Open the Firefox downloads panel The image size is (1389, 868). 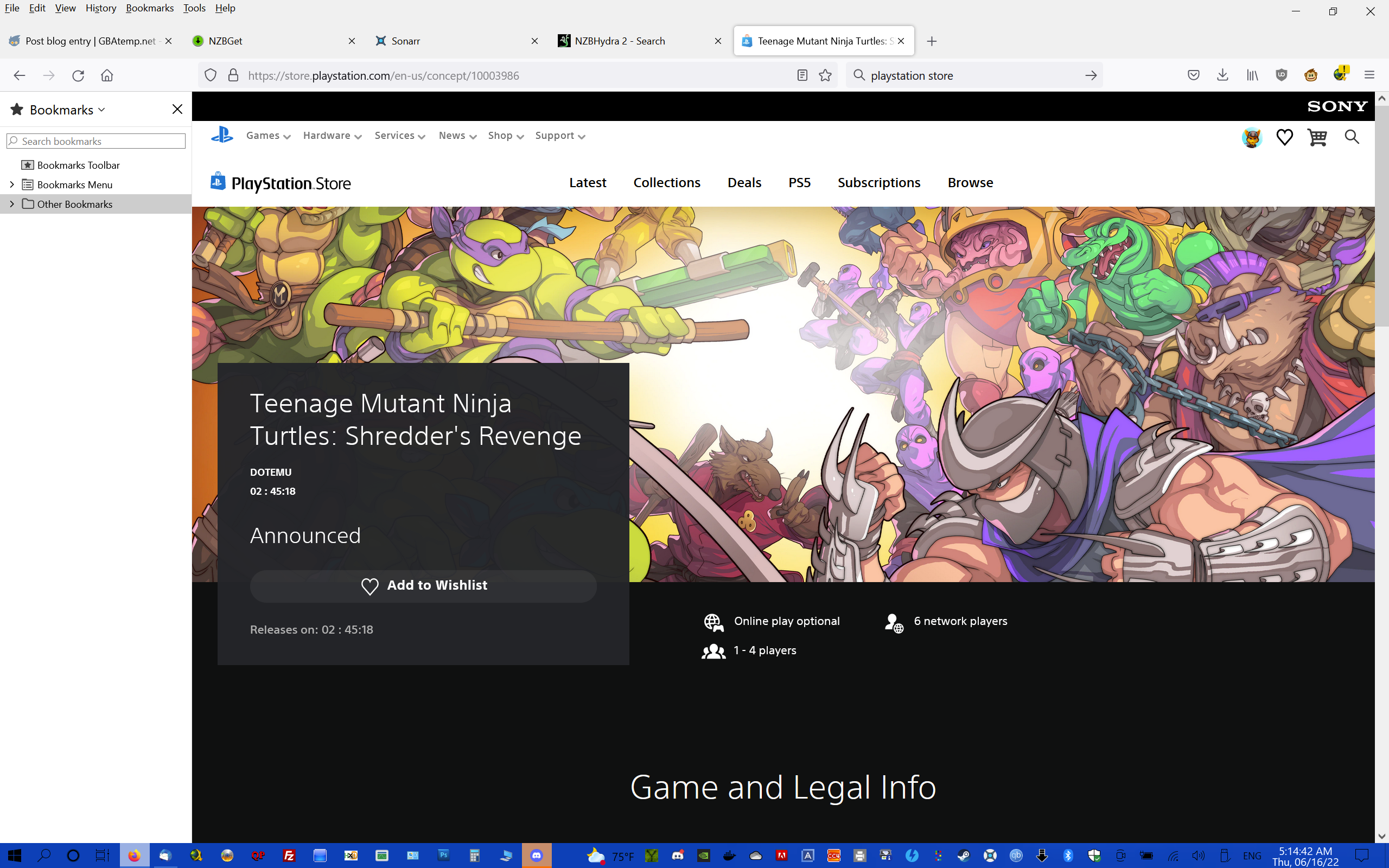tap(1222, 75)
